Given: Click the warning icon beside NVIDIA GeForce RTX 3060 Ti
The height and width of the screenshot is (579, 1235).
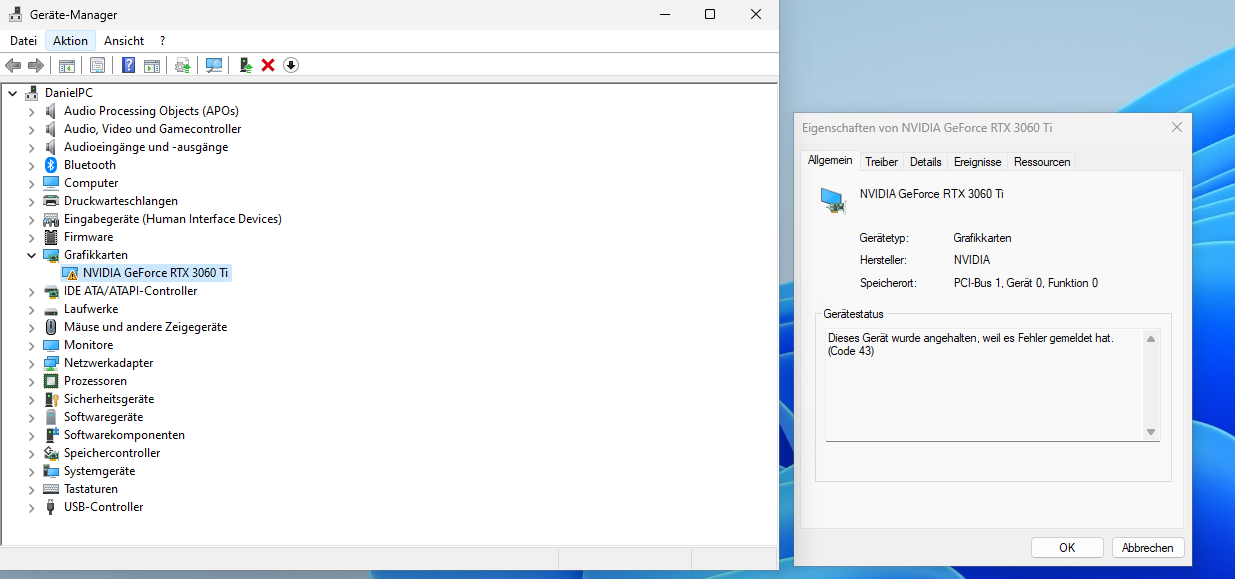Looking at the screenshot, I should 70,273.
